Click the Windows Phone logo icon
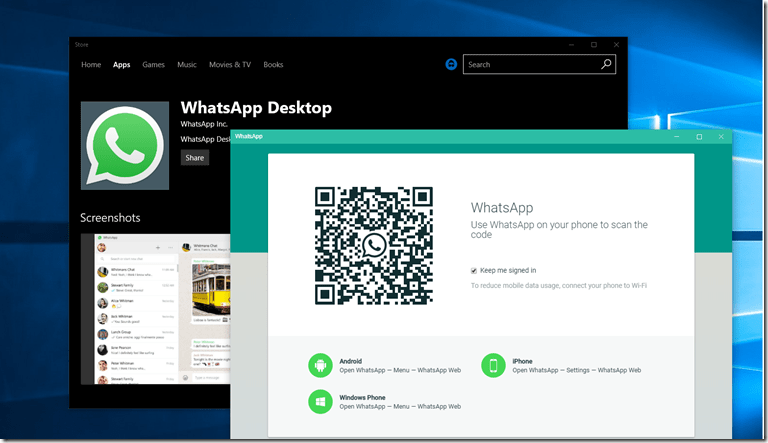Viewport: 768px width, 443px height. coord(320,402)
